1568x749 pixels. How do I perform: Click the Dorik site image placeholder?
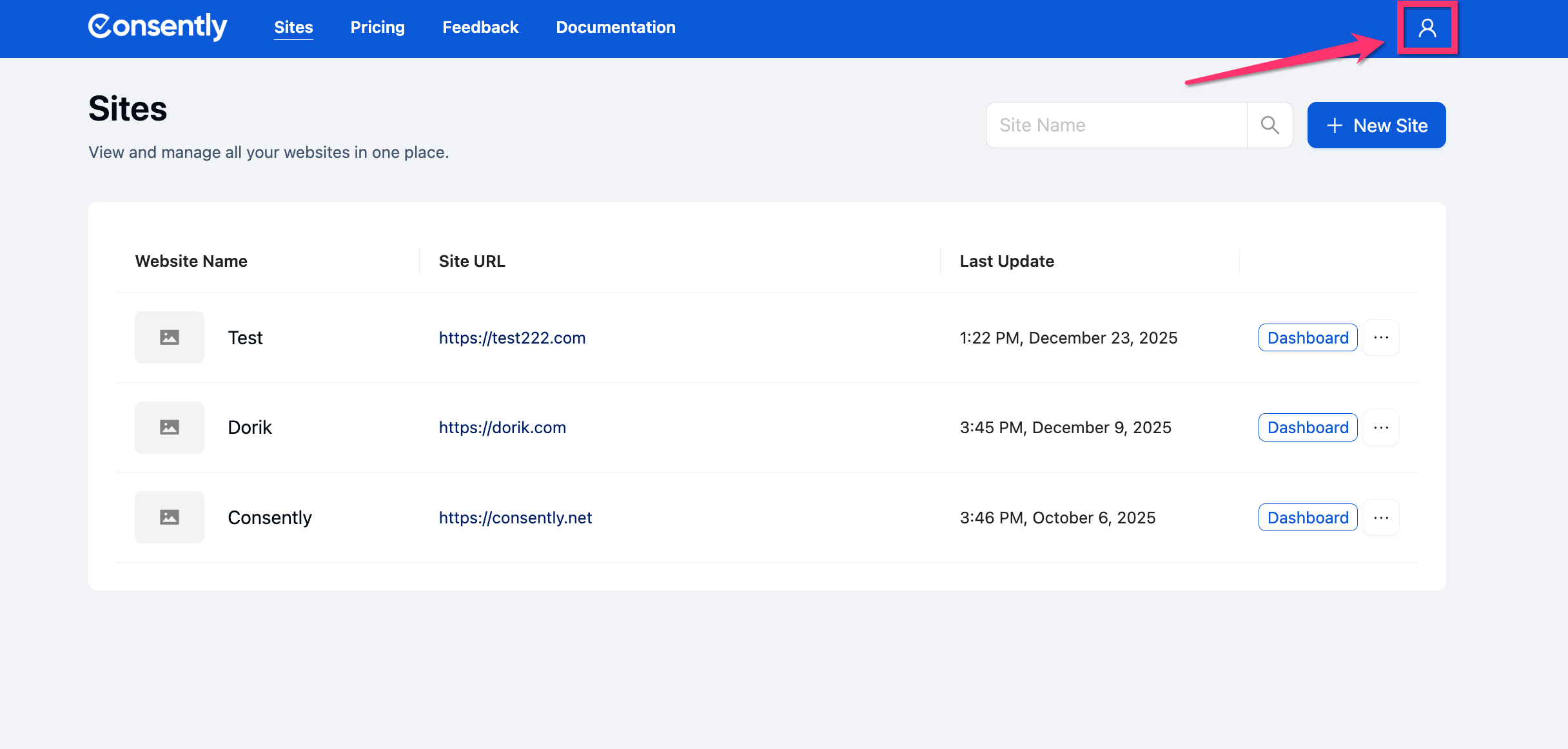[x=170, y=427]
